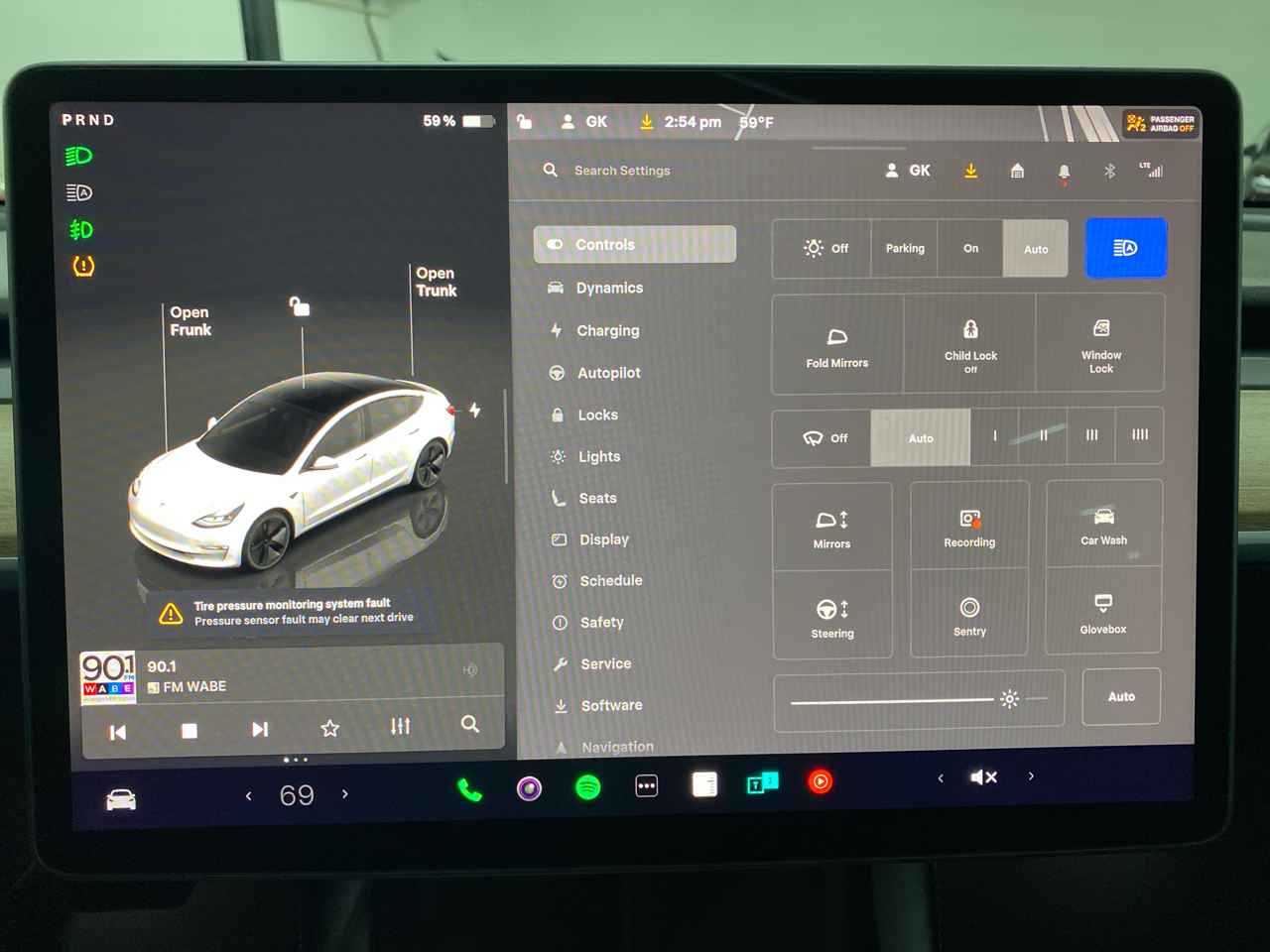This screenshot has width=1270, height=952.
Task: Select the Car Wash mode icon
Action: pyautogui.click(x=1103, y=524)
